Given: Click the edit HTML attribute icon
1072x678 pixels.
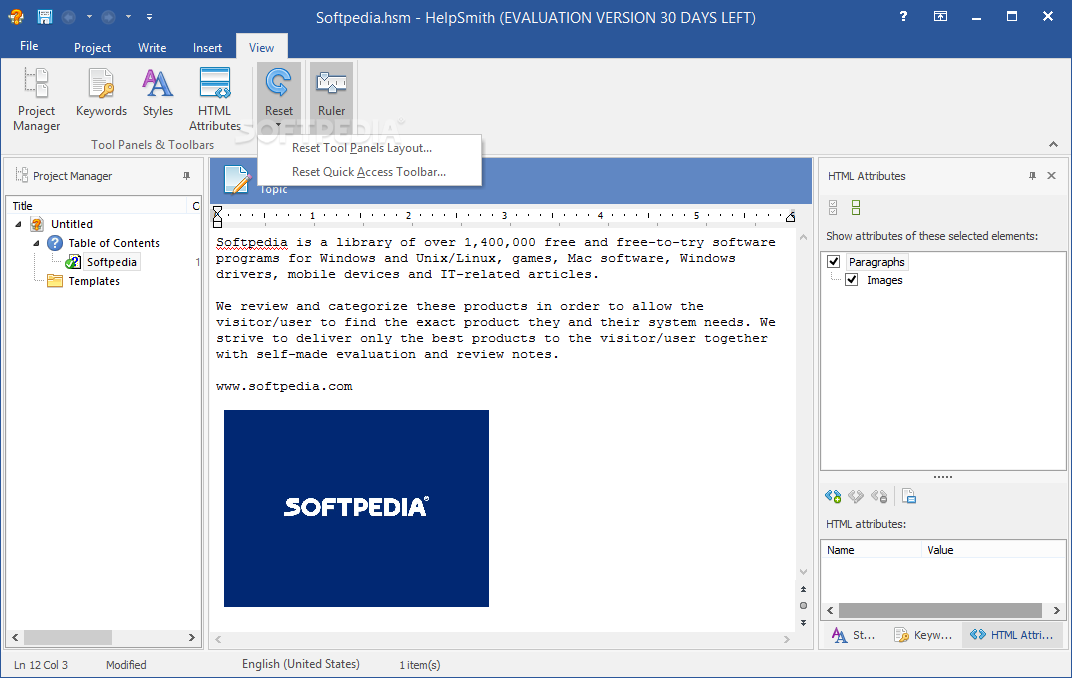Looking at the screenshot, I should pos(856,496).
